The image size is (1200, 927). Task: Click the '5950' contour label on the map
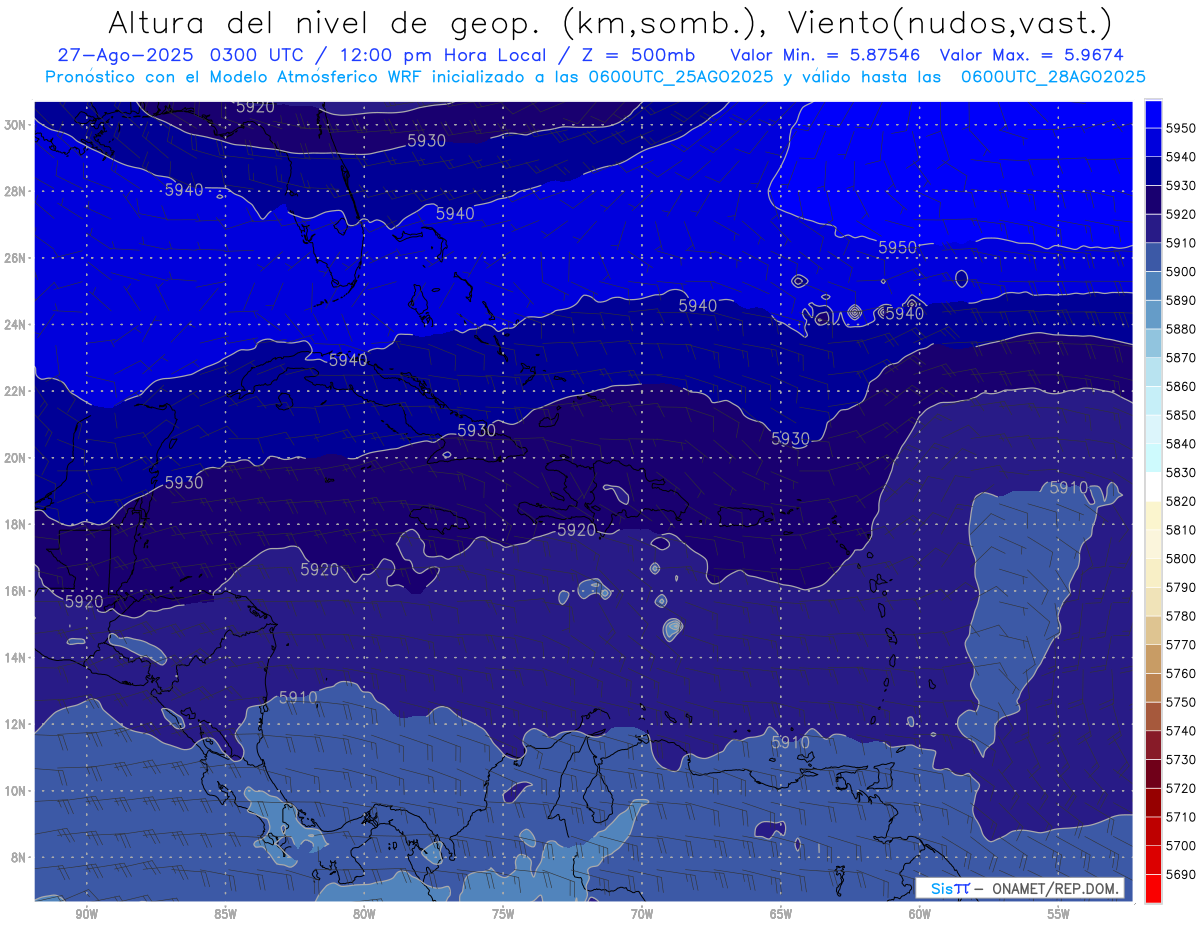(x=897, y=247)
